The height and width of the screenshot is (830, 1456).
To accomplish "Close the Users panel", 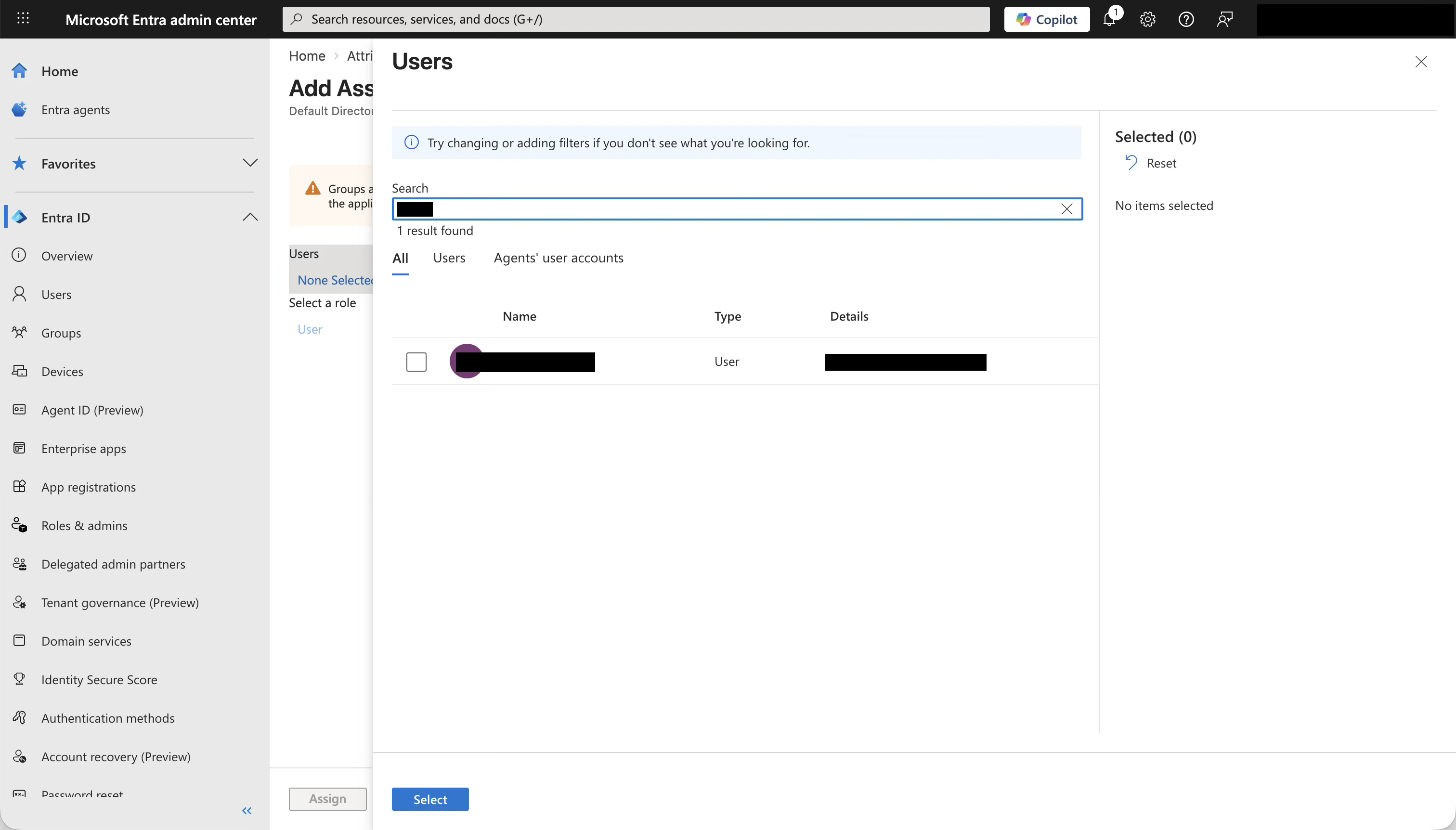I will click(1421, 62).
